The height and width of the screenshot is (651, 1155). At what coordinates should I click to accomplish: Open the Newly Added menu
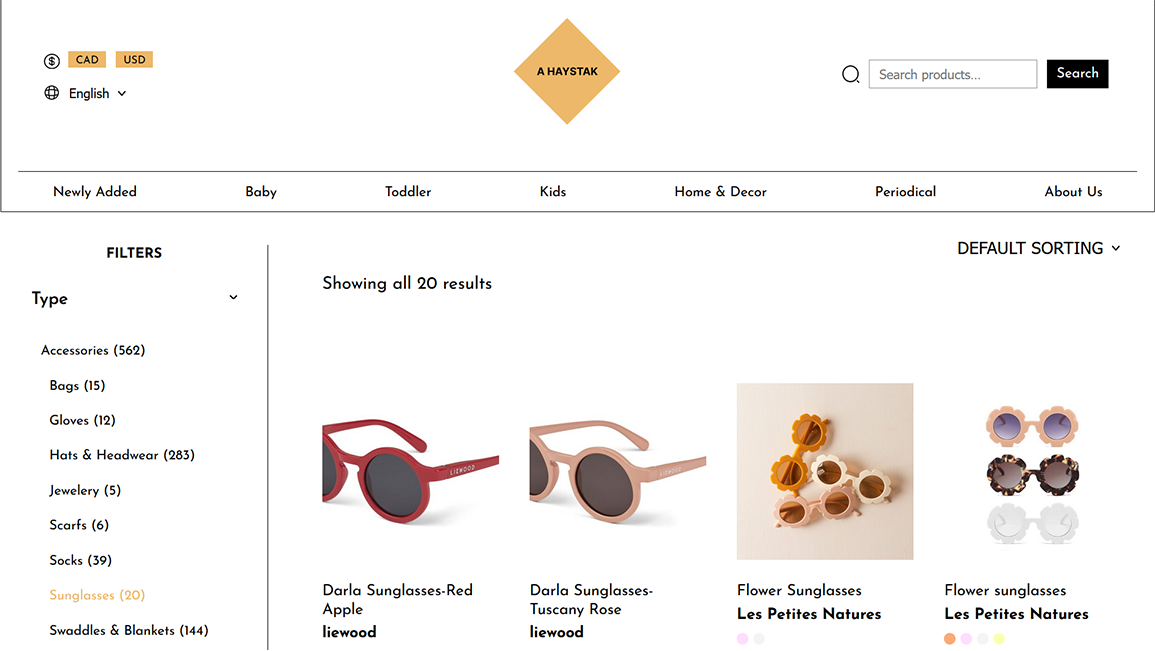tap(95, 192)
